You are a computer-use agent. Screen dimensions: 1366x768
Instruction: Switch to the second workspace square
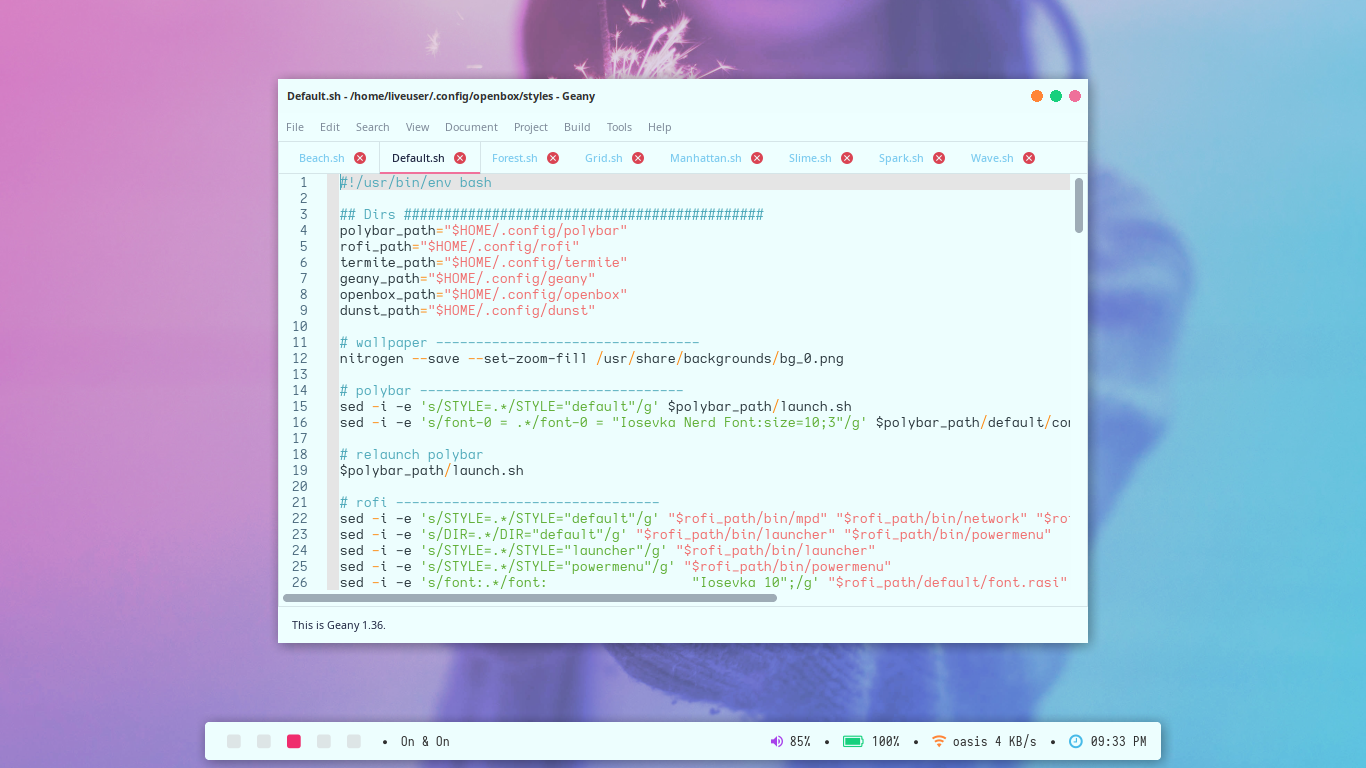click(264, 741)
